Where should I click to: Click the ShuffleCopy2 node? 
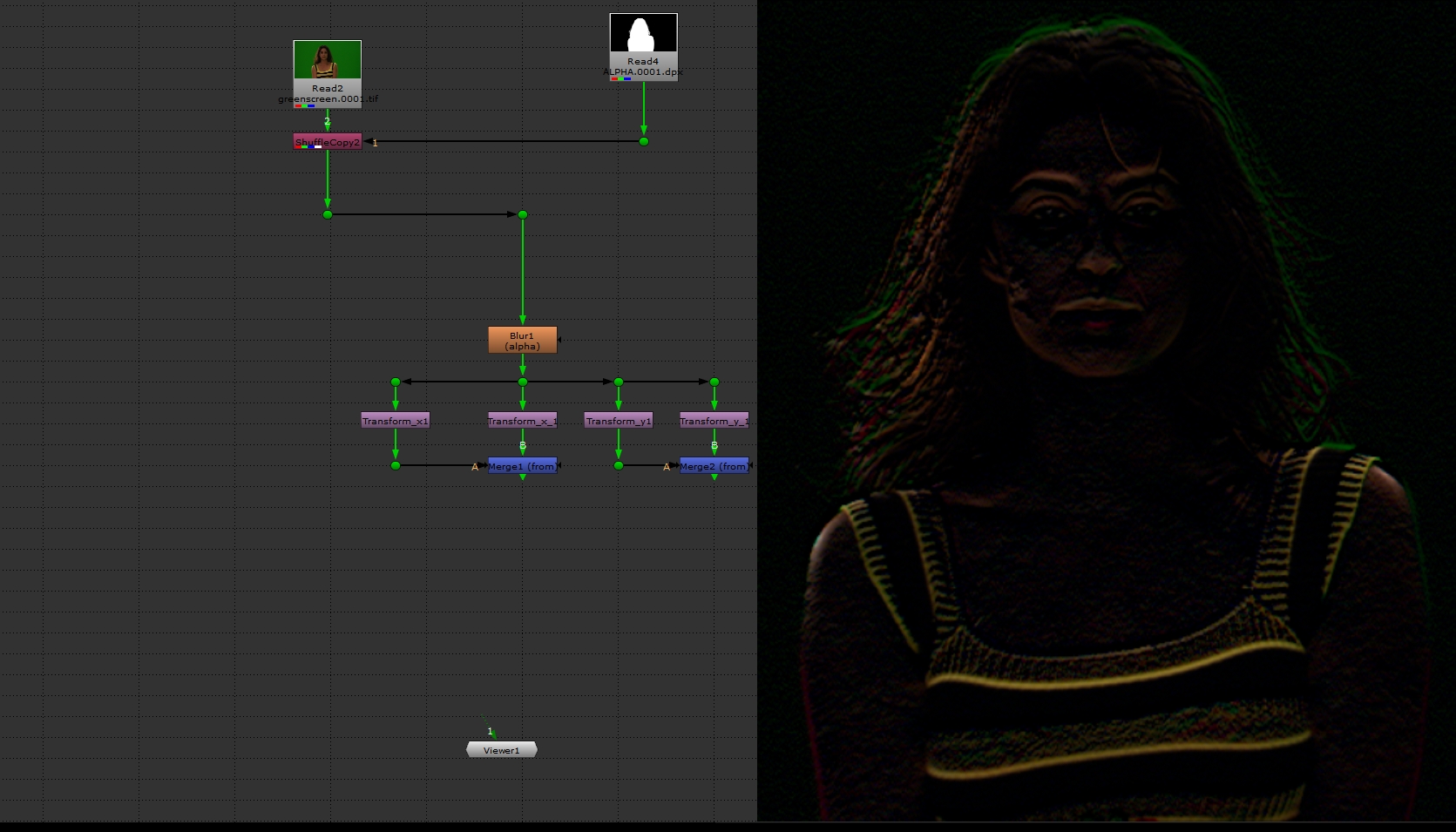click(327, 142)
